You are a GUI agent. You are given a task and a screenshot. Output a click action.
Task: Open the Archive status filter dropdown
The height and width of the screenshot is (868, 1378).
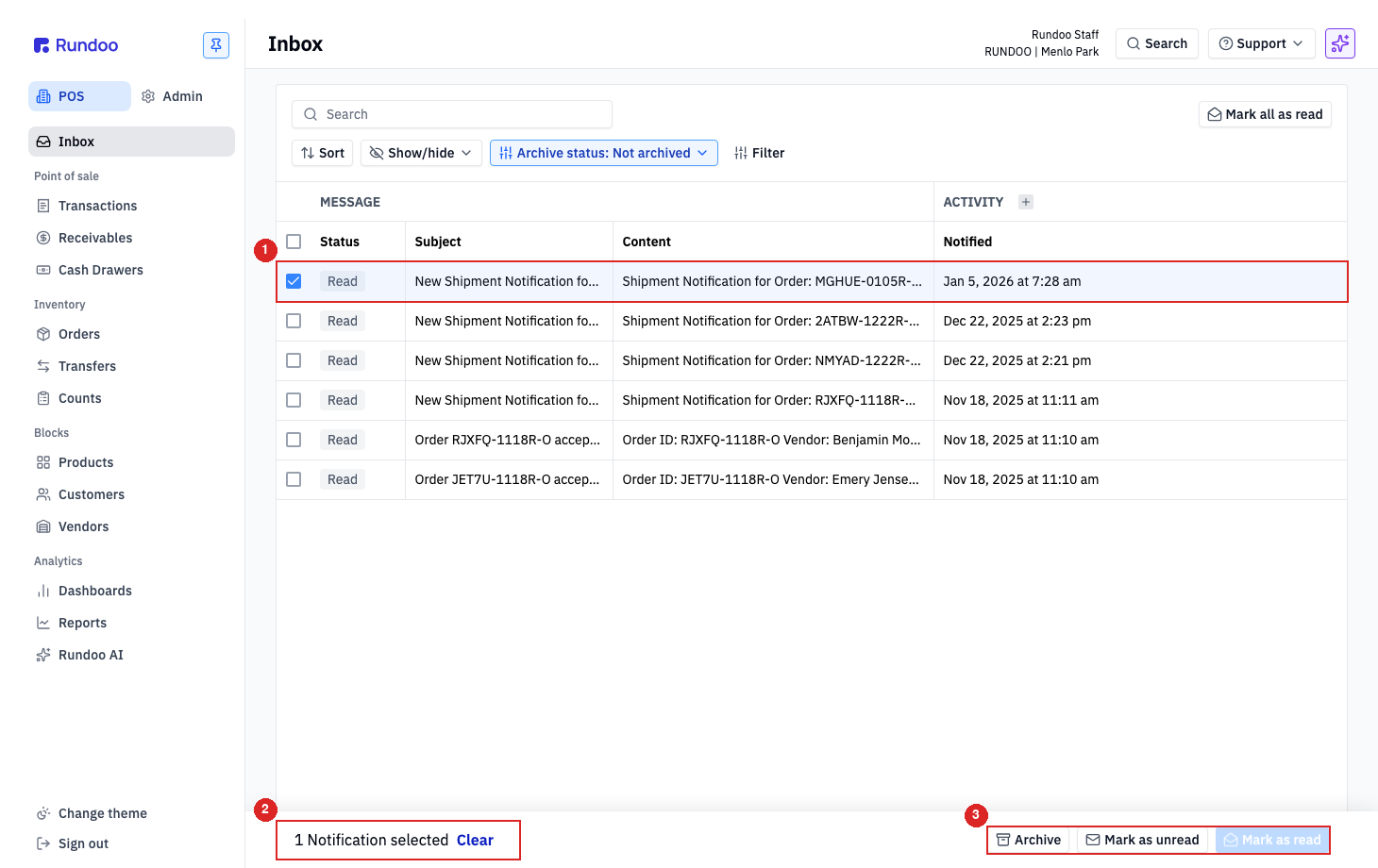point(603,153)
